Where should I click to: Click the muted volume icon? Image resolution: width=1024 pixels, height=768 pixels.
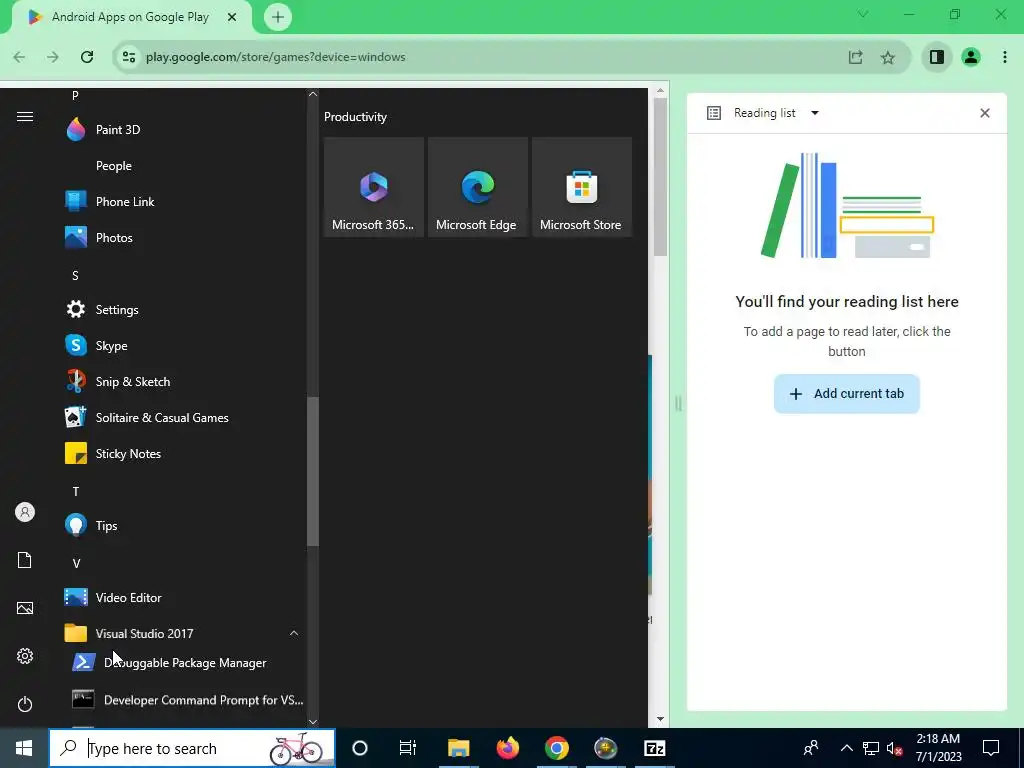point(894,748)
